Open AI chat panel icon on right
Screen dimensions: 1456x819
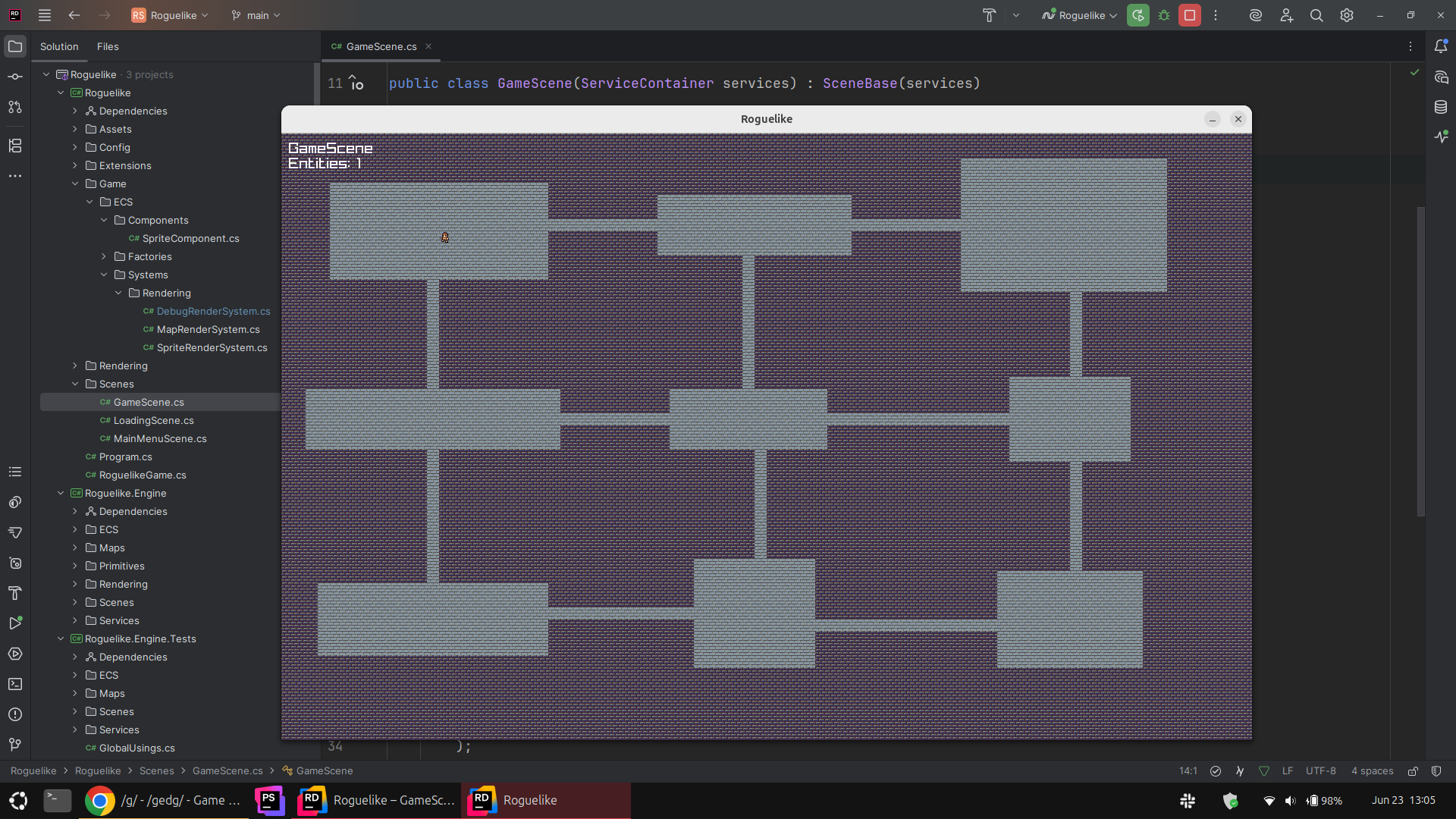pyautogui.click(x=1441, y=77)
